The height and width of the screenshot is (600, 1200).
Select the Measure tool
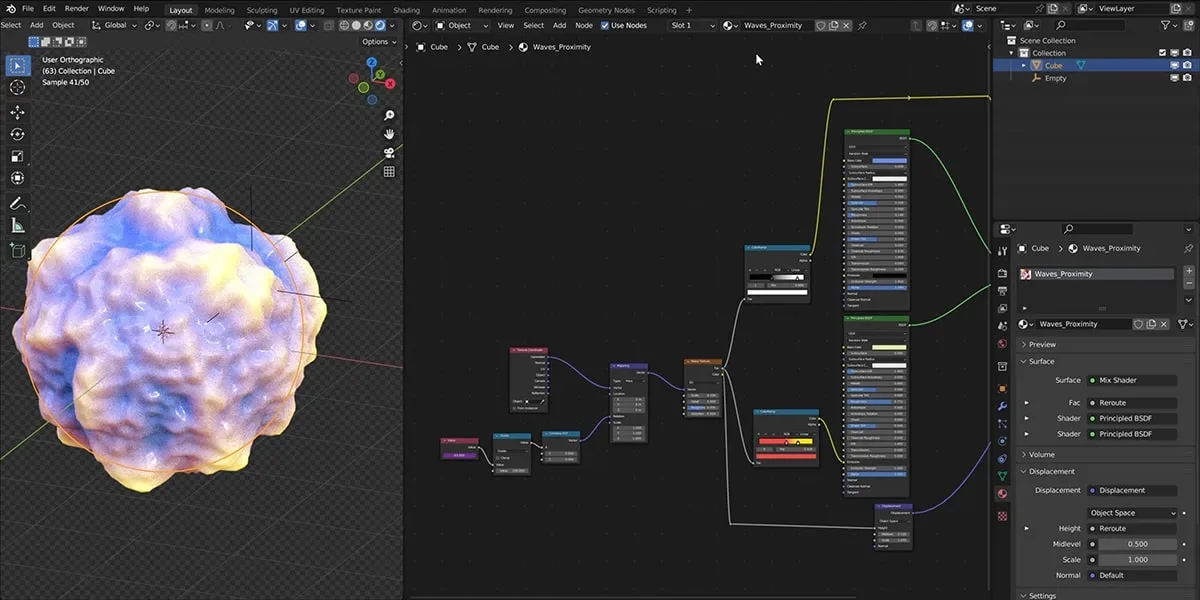[x=17, y=226]
